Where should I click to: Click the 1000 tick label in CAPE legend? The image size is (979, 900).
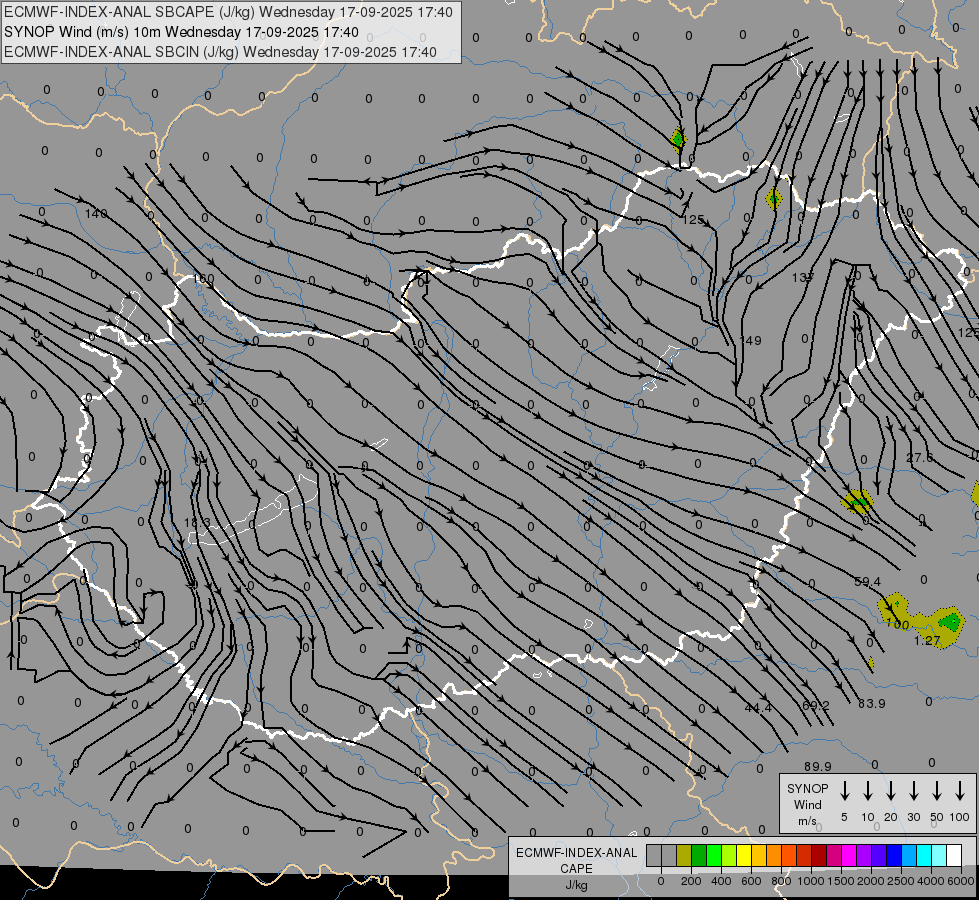coord(810,881)
